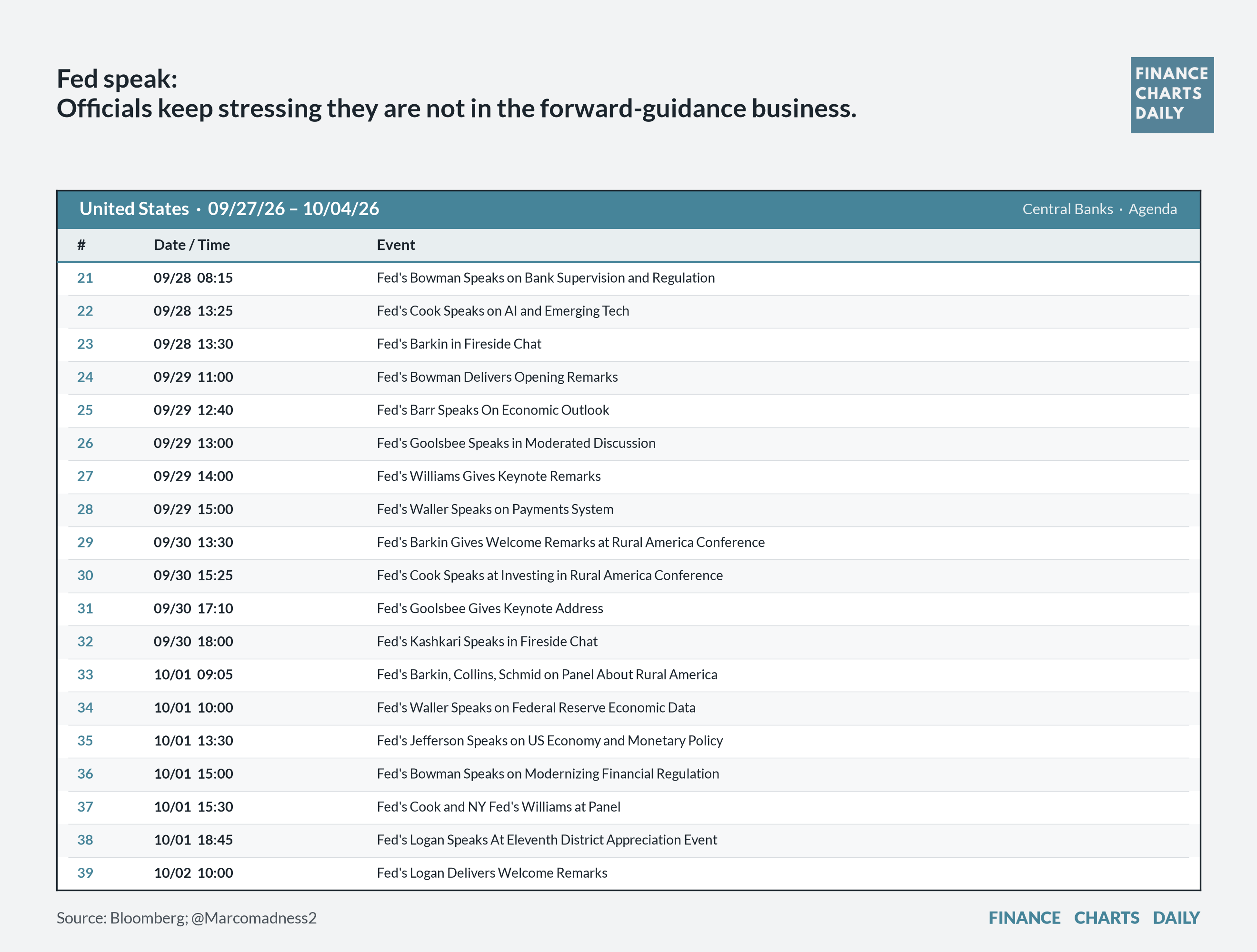
Task: Click the Finance Charts Daily logo badge
Action: pyautogui.click(x=1172, y=95)
